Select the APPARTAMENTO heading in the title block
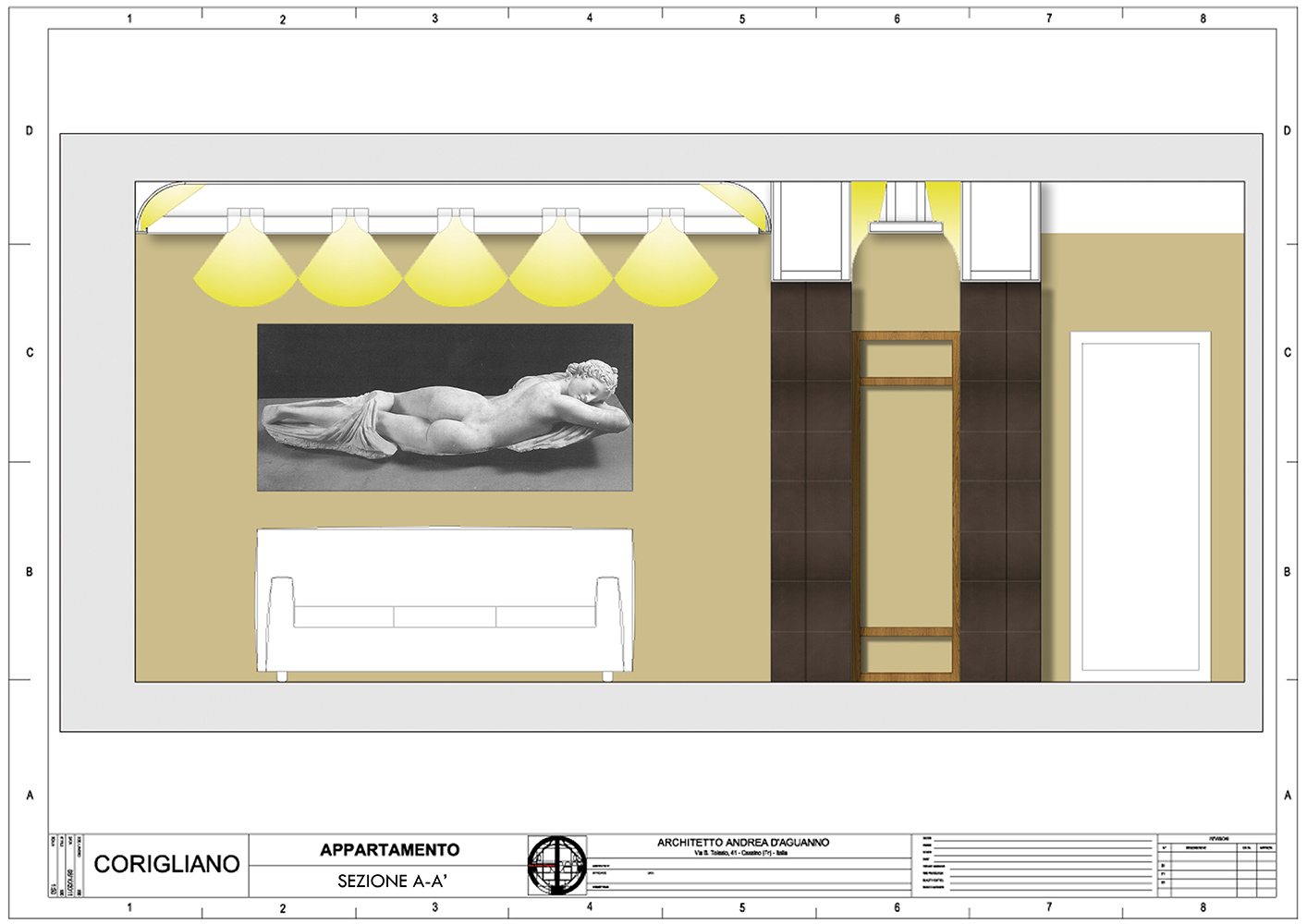 tap(389, 850)
